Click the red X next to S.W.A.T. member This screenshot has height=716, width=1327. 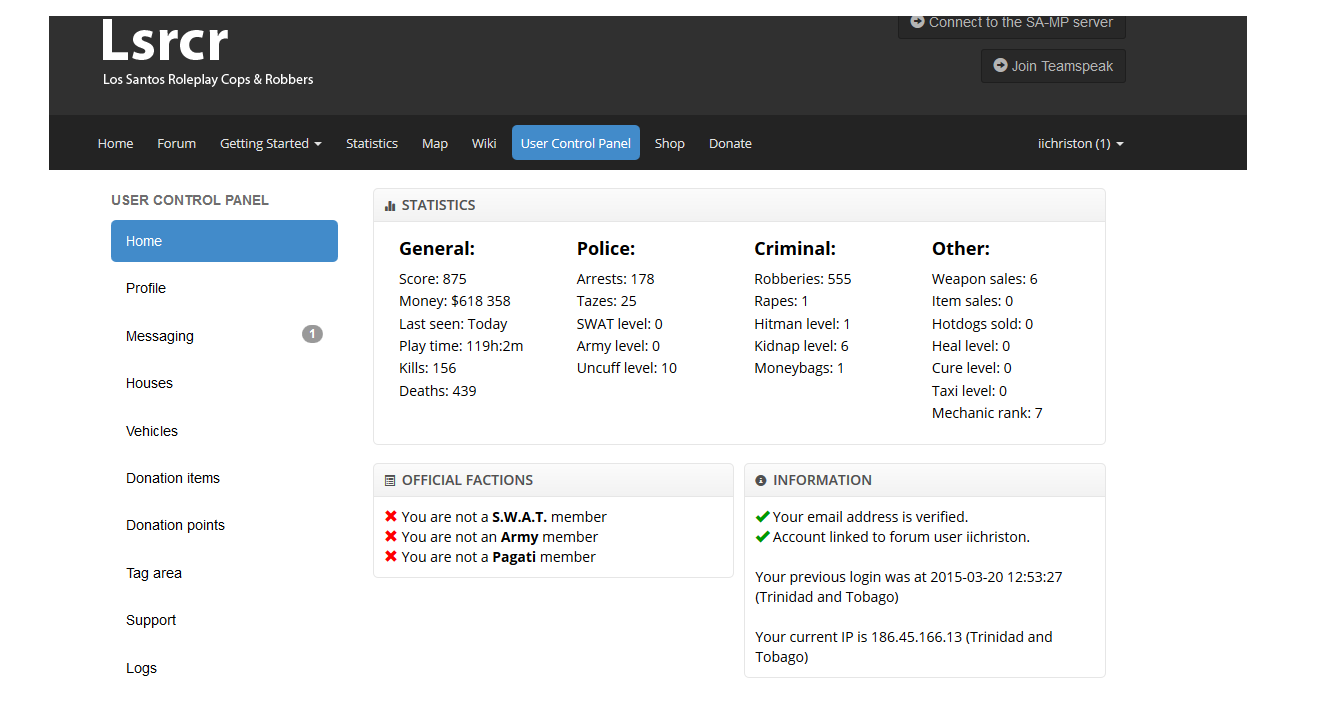tap(391, 517)
